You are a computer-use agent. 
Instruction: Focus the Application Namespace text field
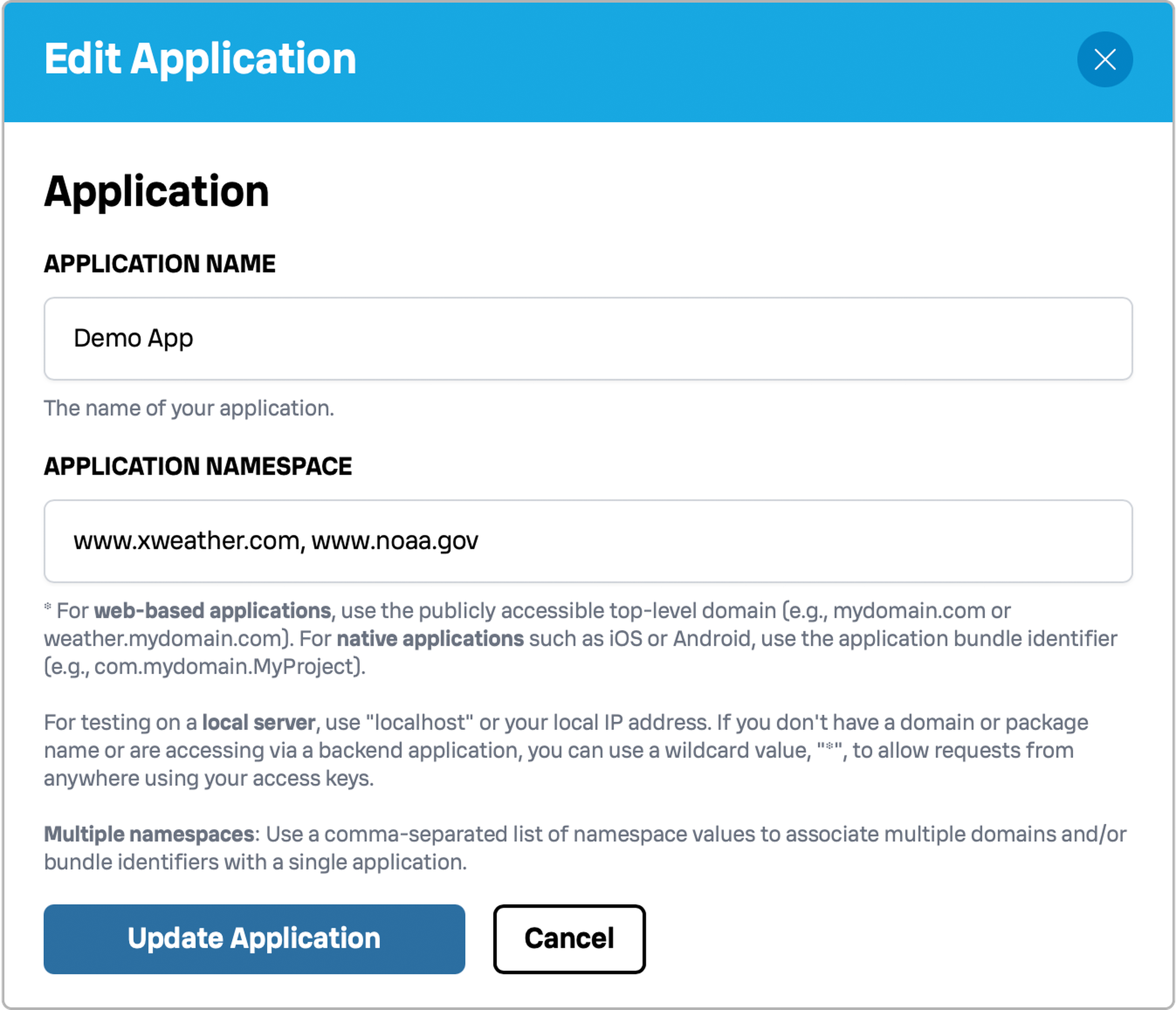[x=588, y=541]
